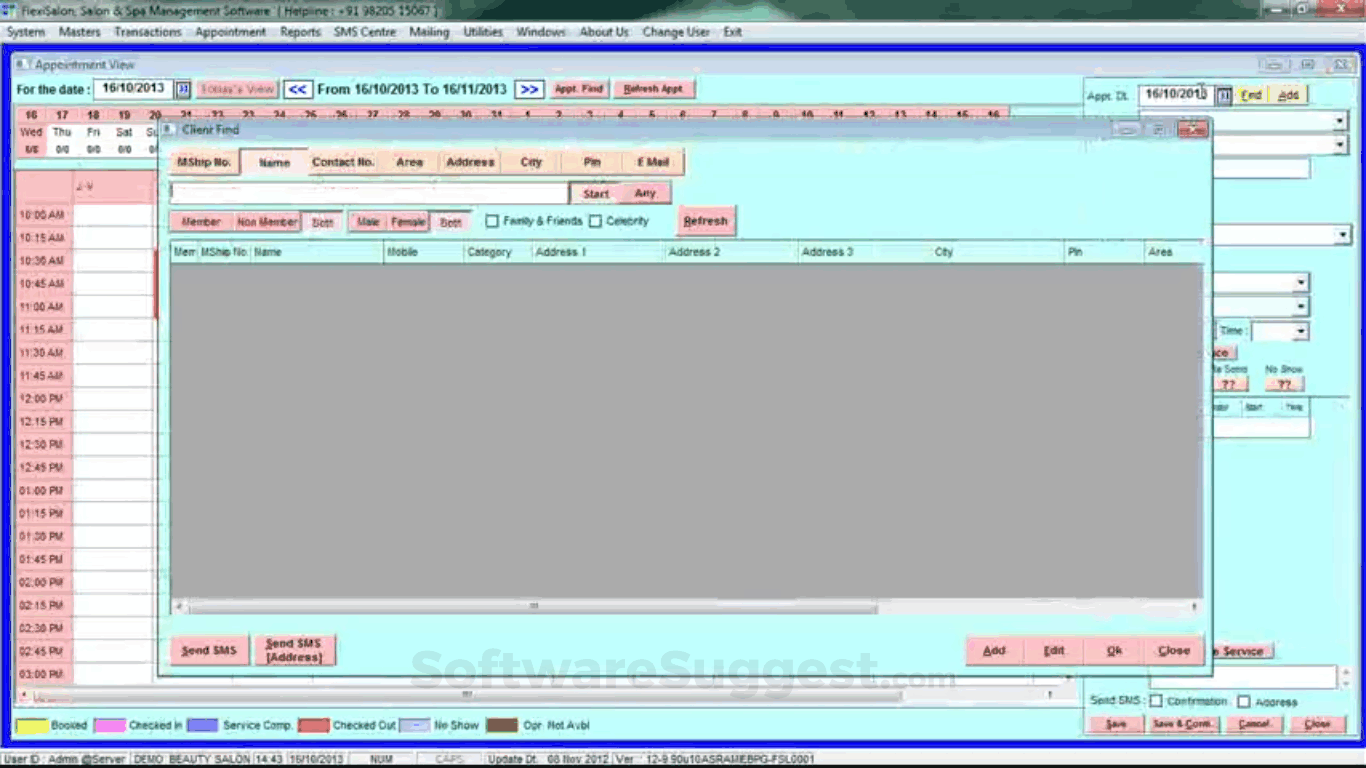This screenshot has height=768, width=1366.
Task: Open calendar icon next to Appt. Dt field
Action: tap(1224, 95)
